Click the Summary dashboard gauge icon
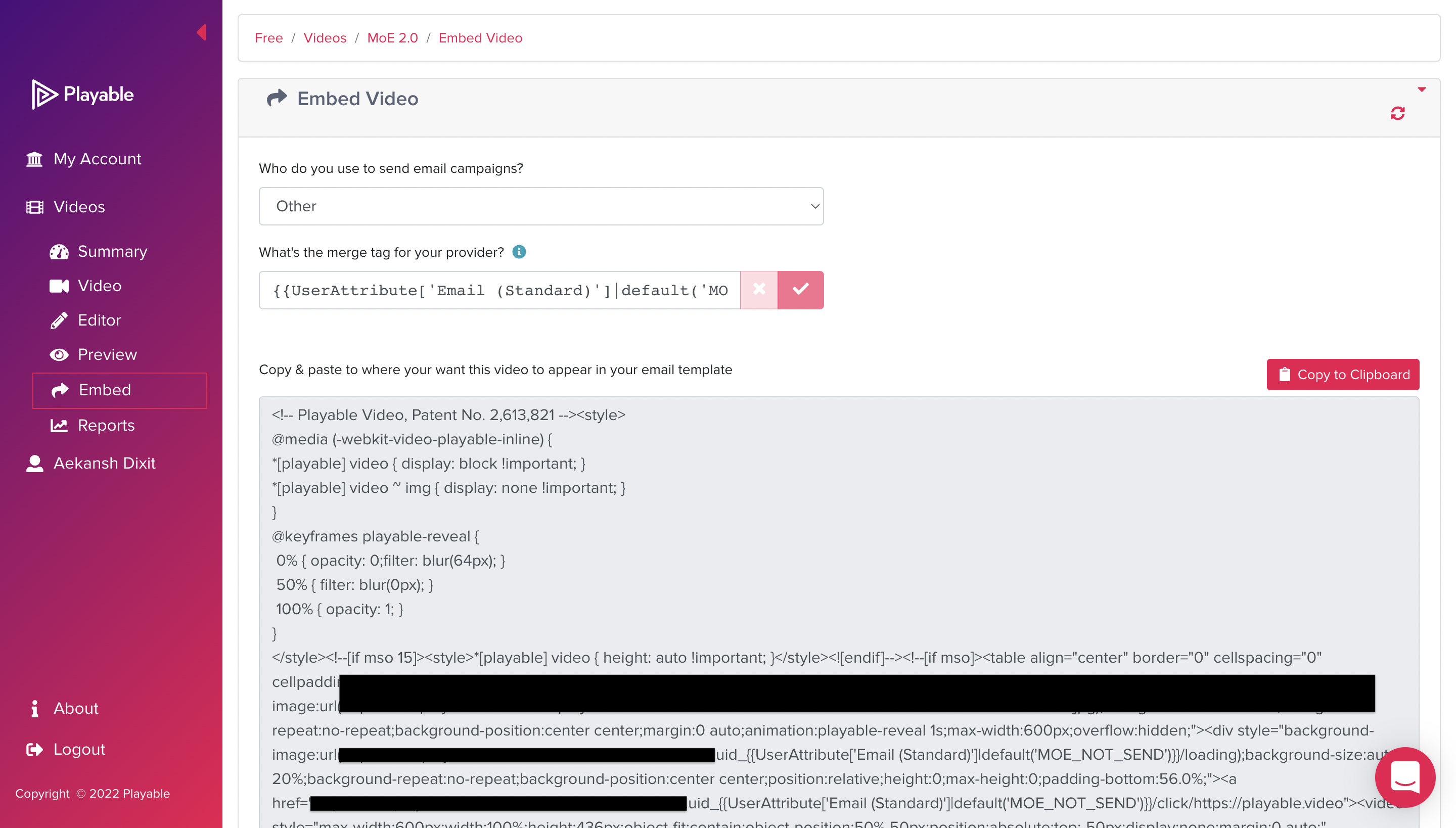Screen dimensions: 1456x828 click(59, 252)
